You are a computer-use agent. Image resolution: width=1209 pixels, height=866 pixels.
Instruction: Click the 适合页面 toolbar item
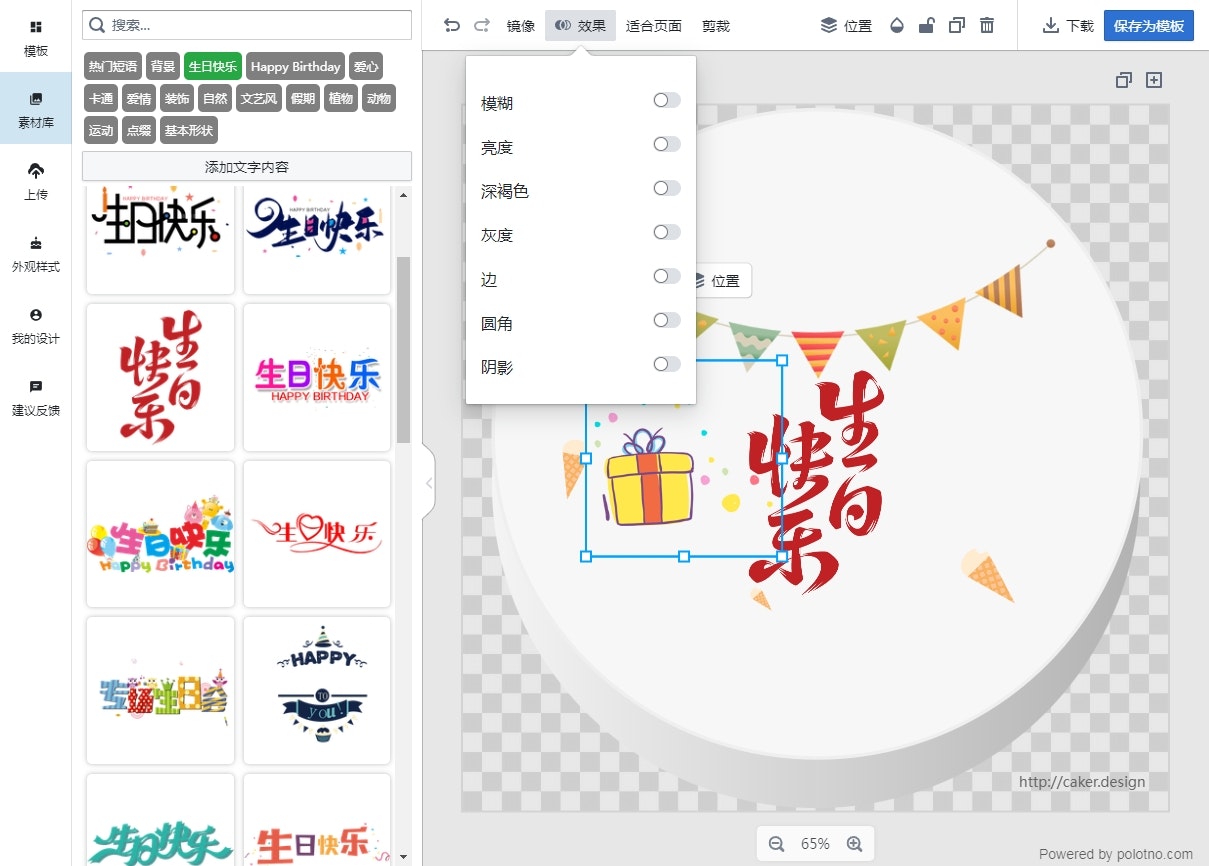click(x=654, y=25)
